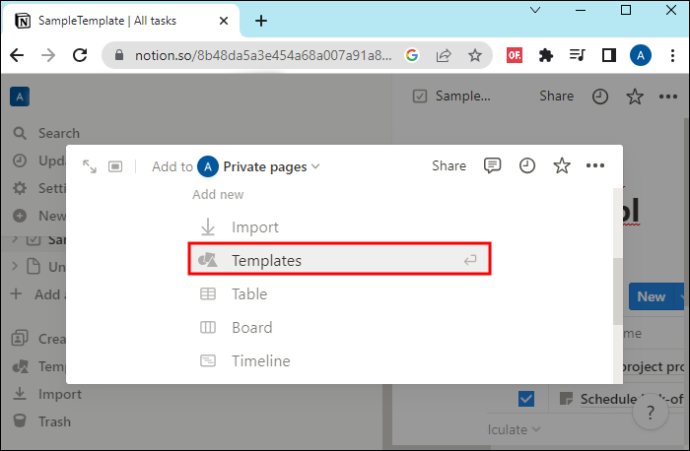
Task: Open comments icon in the dialog
Action: 492,166
